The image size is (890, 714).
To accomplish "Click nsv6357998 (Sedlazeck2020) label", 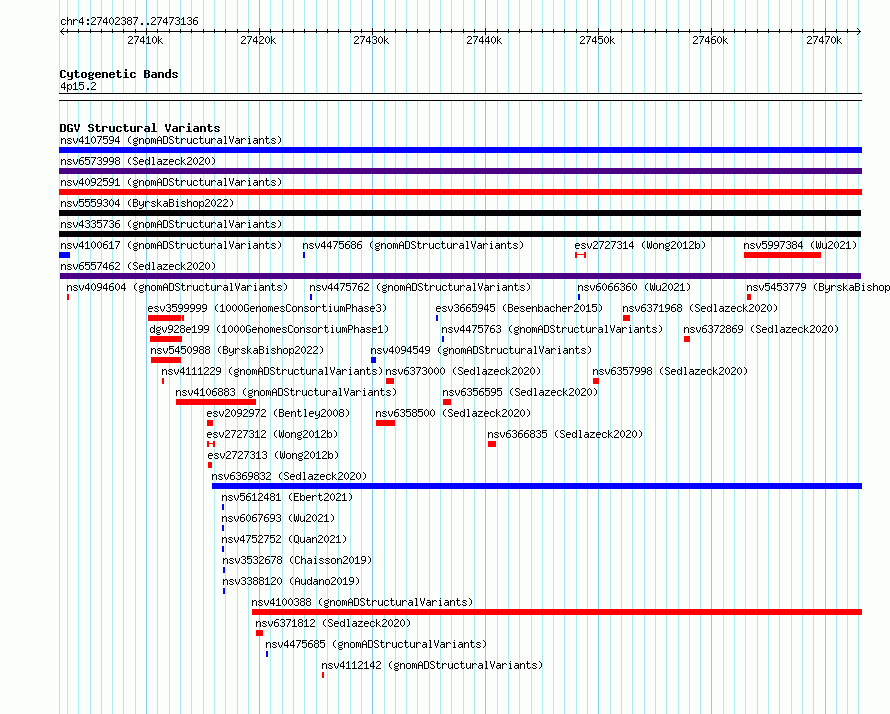I will [x=670, y=371].
